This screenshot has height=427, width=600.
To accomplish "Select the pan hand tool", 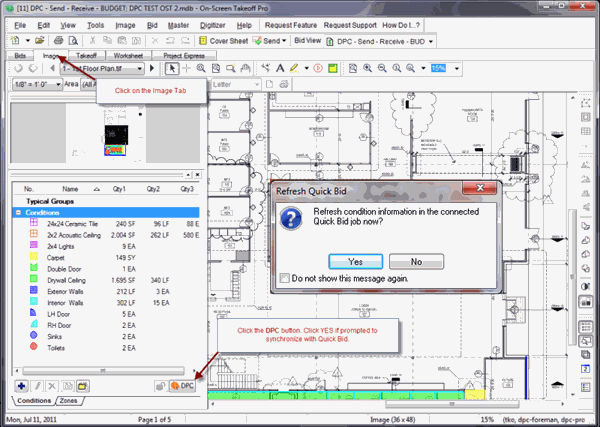I will 245,68.
